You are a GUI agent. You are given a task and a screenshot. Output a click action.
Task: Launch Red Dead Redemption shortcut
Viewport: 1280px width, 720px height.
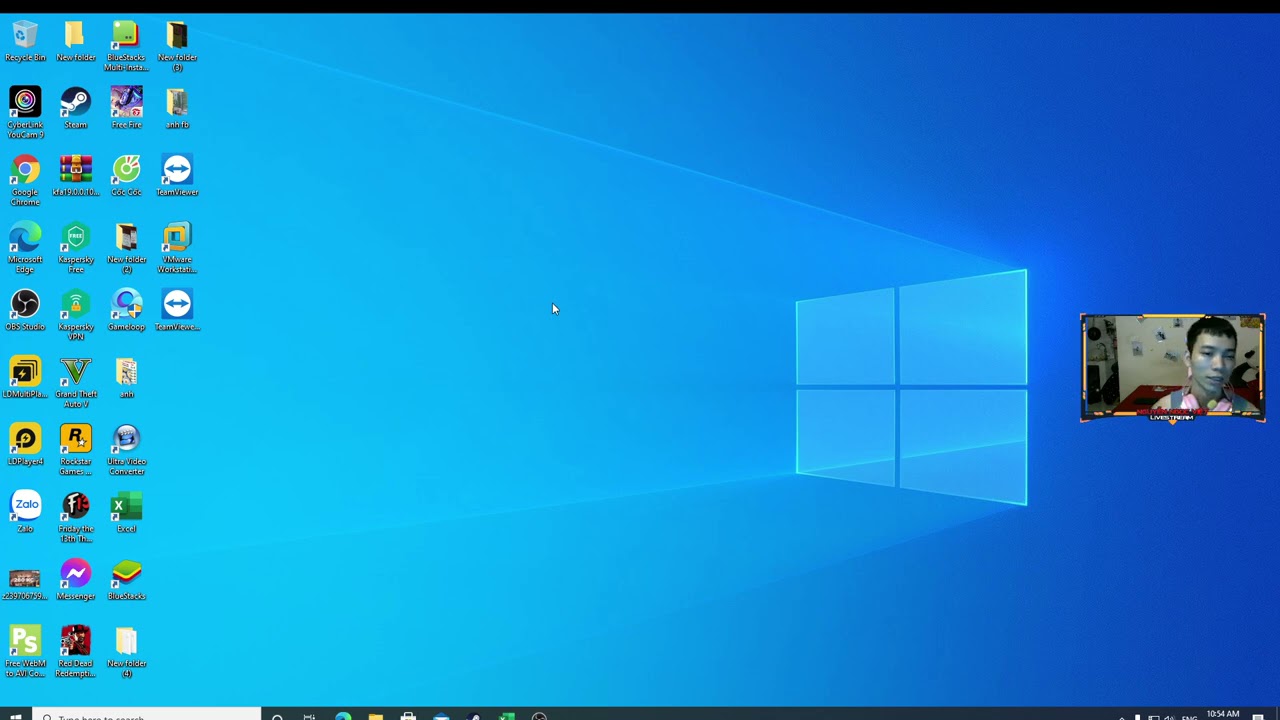click(x=76, y=651)
